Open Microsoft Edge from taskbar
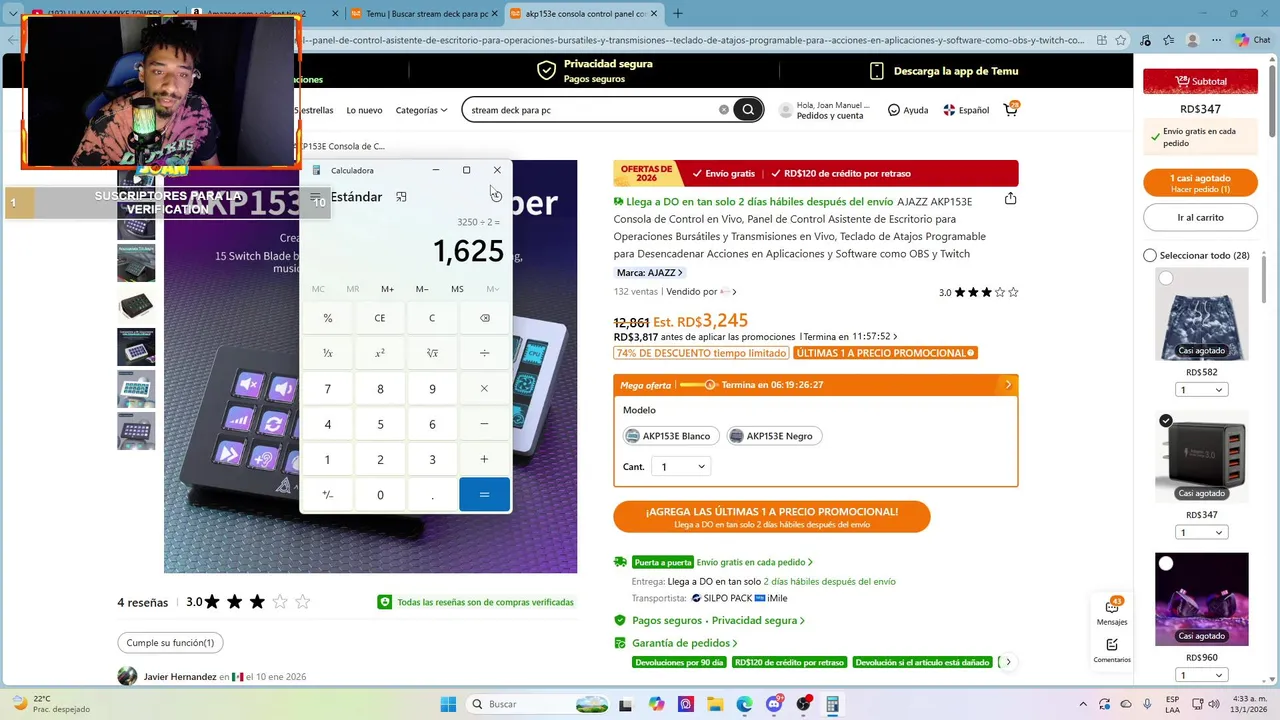This screenshot has height=720, width=1280. pyautogui.click(x=744, y=704)
